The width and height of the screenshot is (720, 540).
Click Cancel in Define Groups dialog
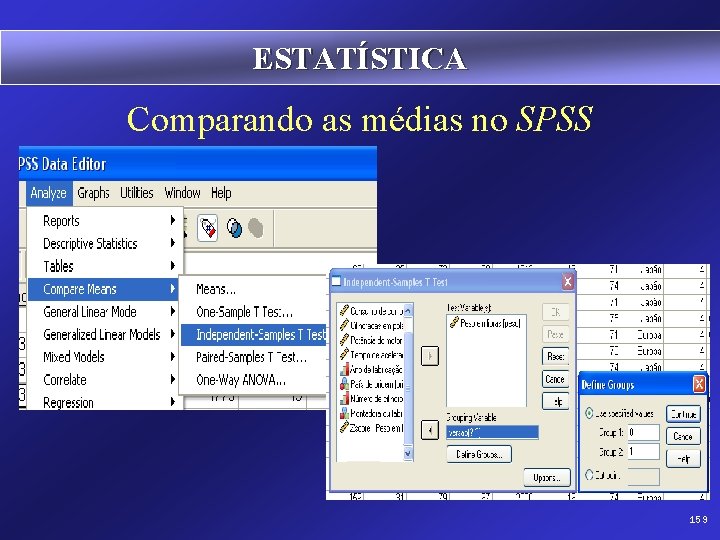pos(683,436)
